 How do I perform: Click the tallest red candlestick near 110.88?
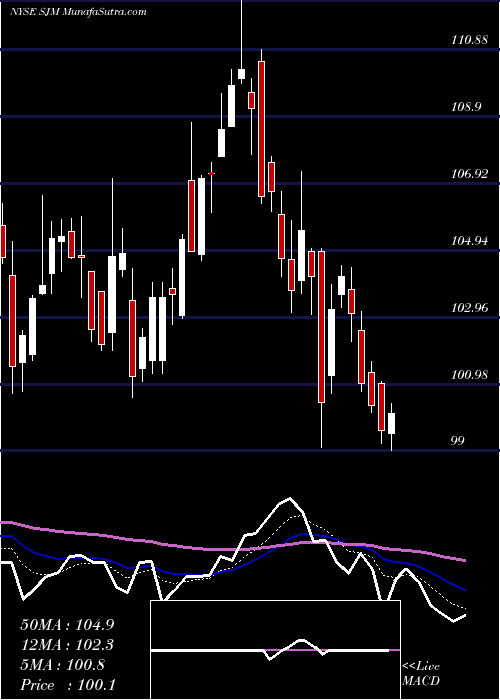click(x=262, y=129)
